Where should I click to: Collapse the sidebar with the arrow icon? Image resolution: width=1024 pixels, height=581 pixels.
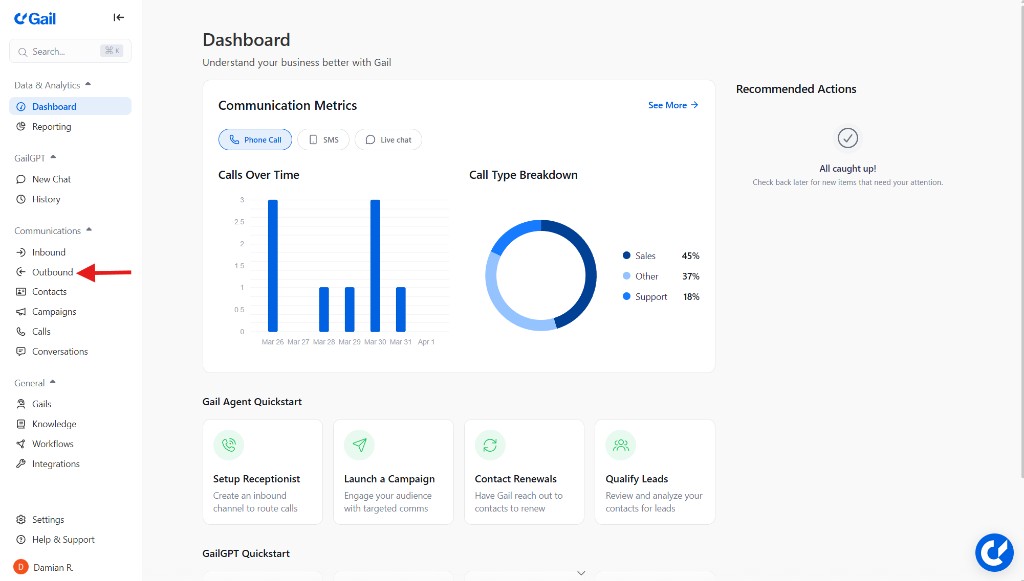[x=118, y=17]
